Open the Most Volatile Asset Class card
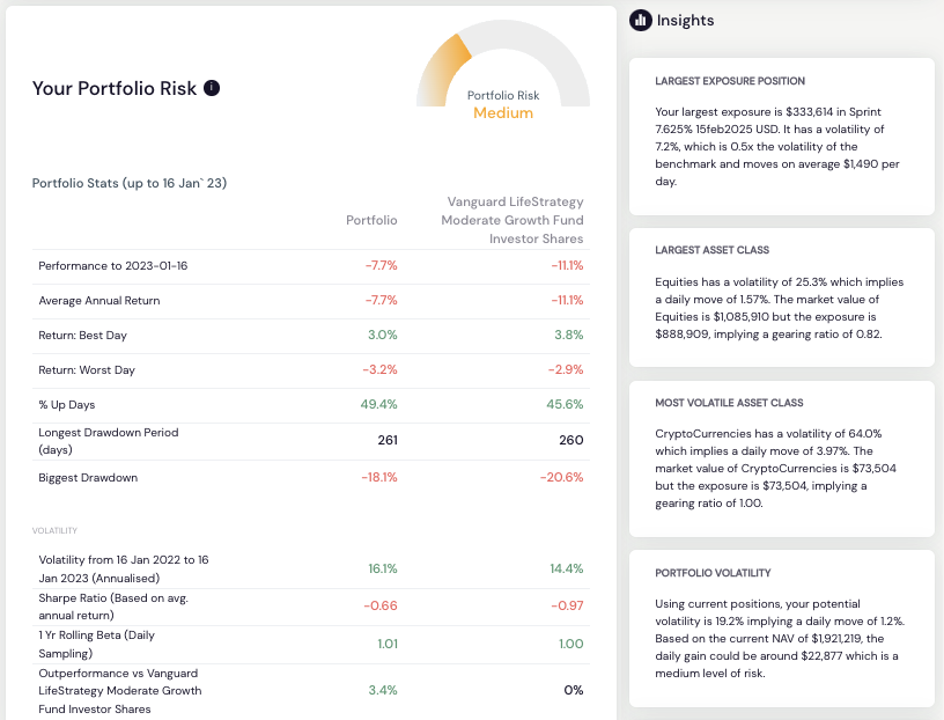The height and width of the screenshot is (720, 944). [781, 458]
